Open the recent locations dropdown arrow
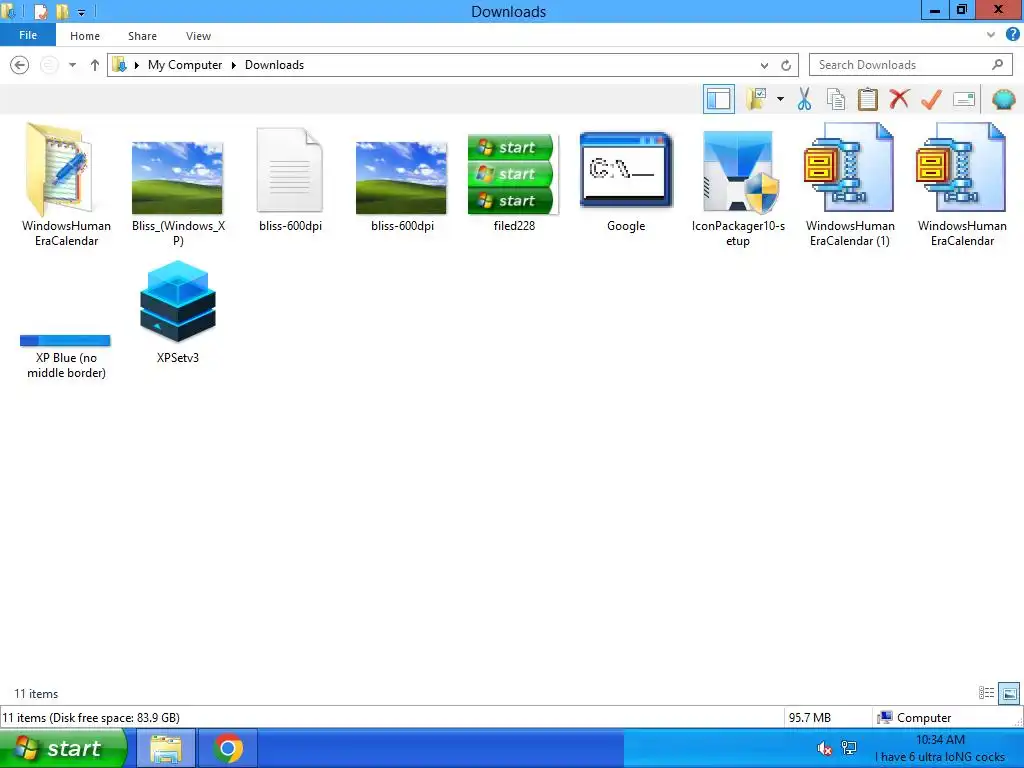 [72, 65]
